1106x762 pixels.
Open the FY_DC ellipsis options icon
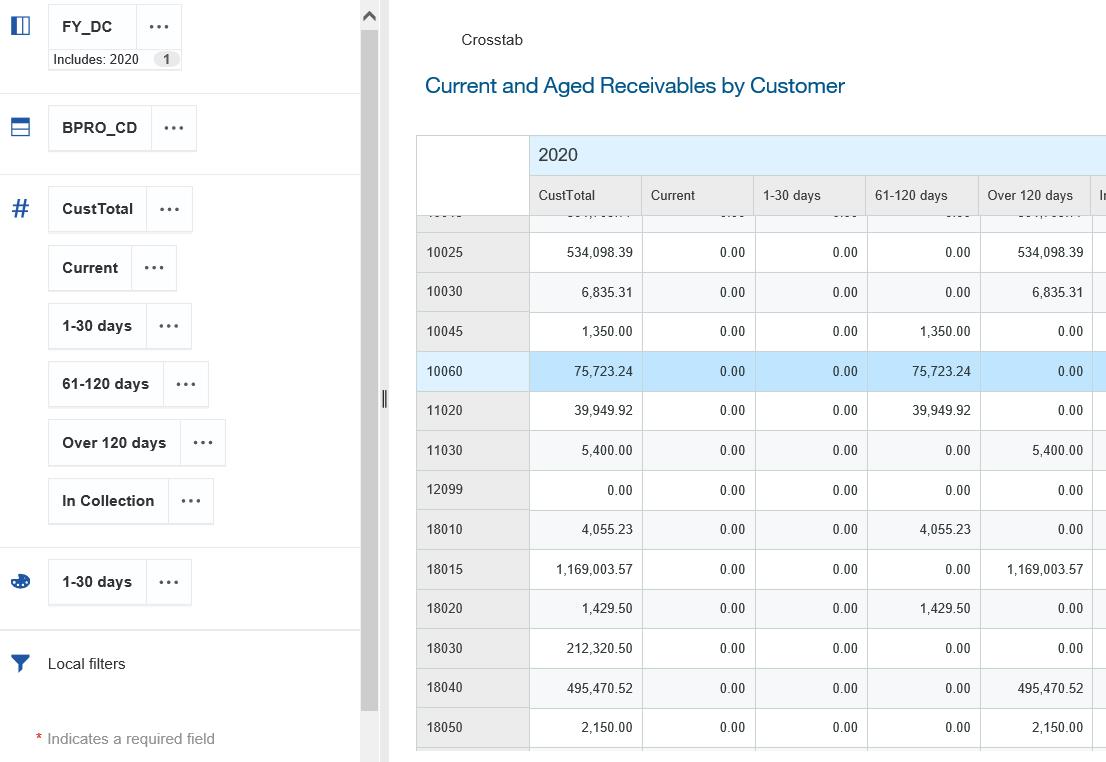pyautogui.click(x=159, y=25)
